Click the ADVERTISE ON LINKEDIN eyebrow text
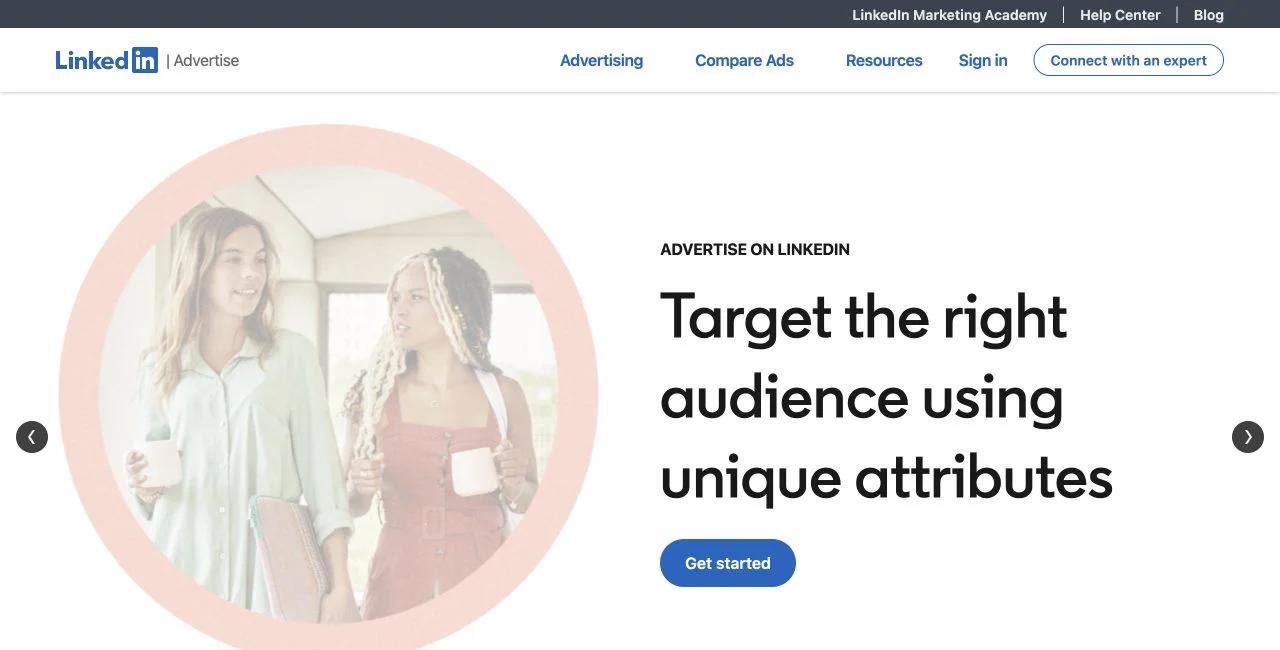 755,250
